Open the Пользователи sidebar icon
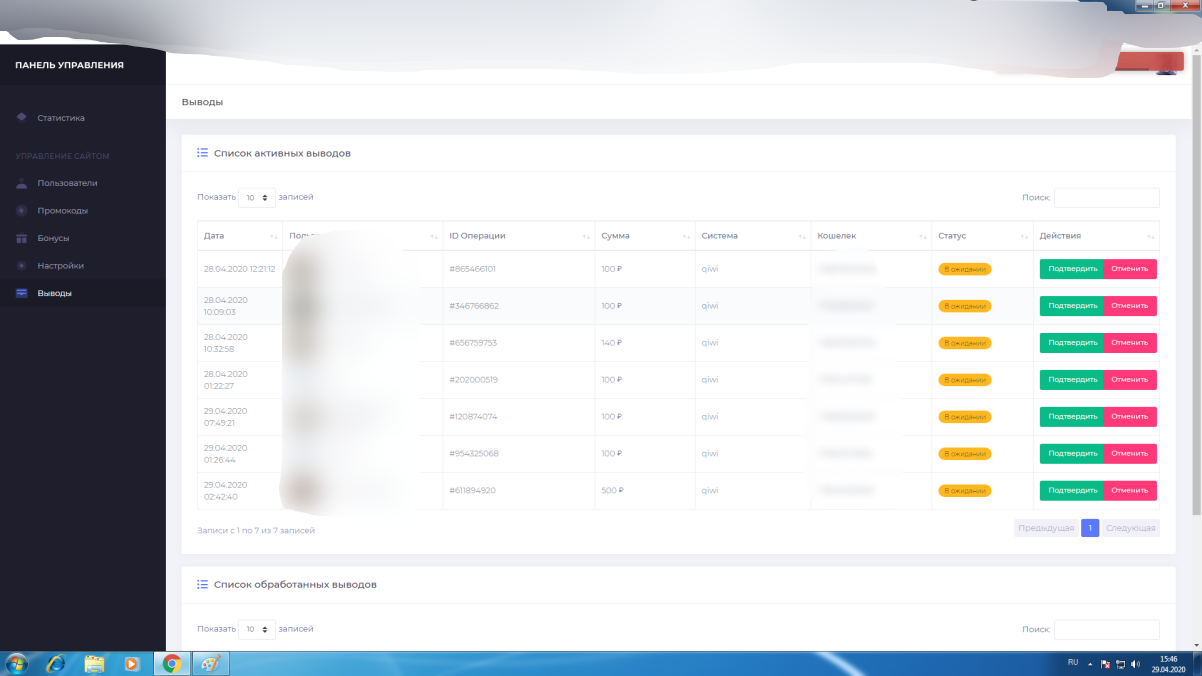1202x676 pixels. 22,183
